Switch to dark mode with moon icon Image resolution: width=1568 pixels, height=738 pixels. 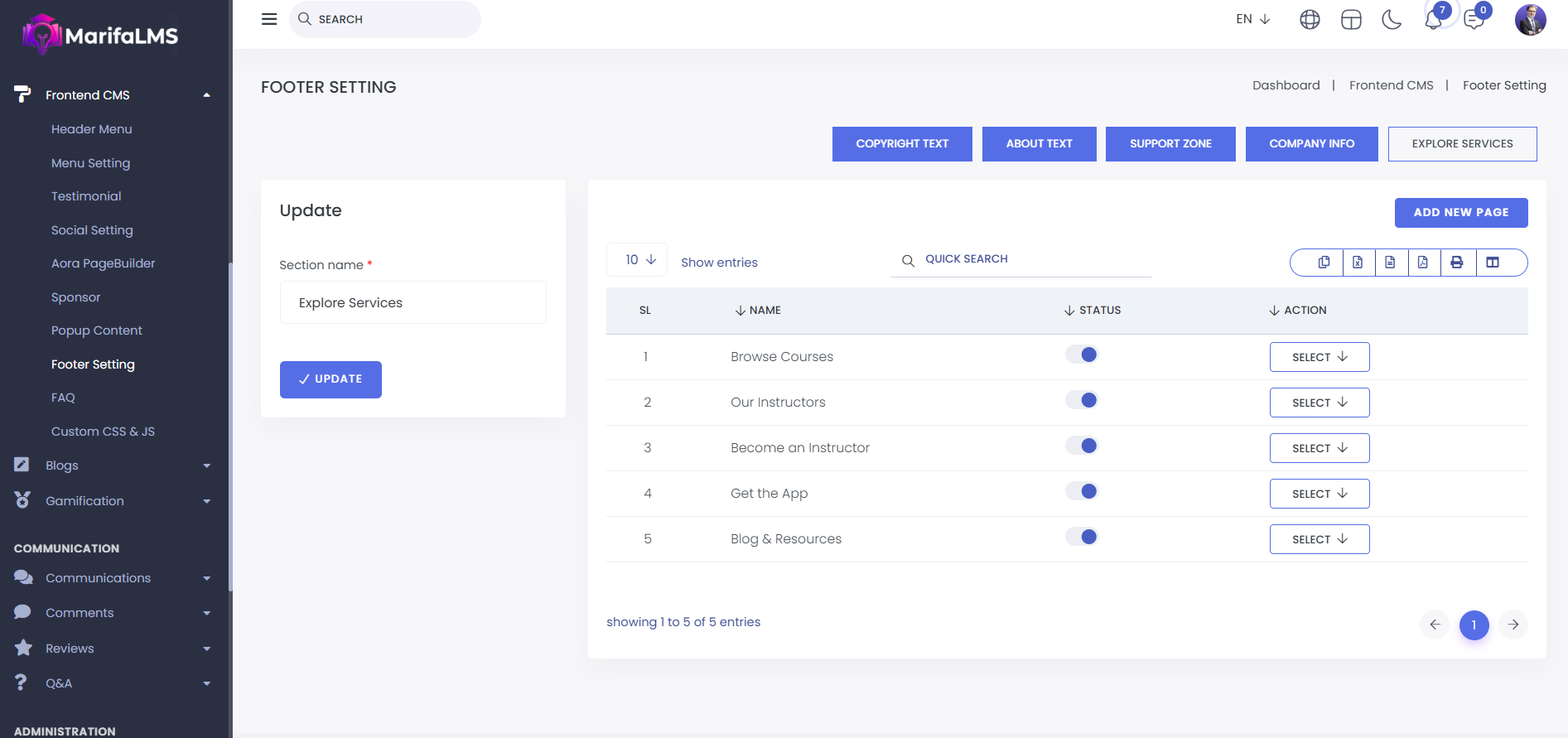coord(1392,20)
